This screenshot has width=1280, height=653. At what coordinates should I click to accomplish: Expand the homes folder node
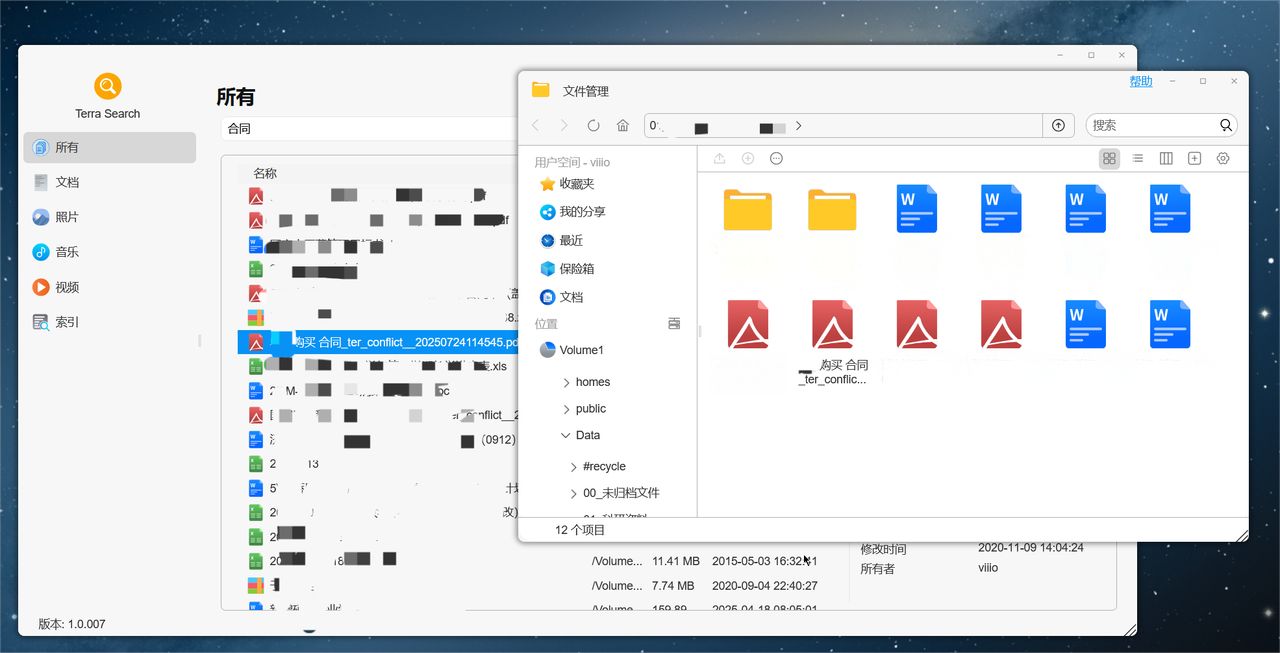(x=566, y=382)
